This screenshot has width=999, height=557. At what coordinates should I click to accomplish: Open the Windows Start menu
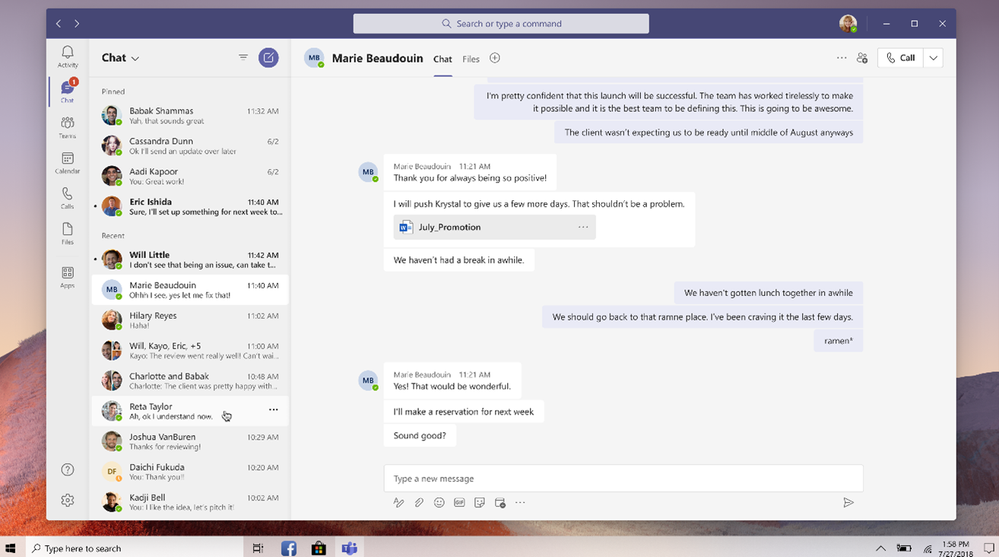pos(10,548)
